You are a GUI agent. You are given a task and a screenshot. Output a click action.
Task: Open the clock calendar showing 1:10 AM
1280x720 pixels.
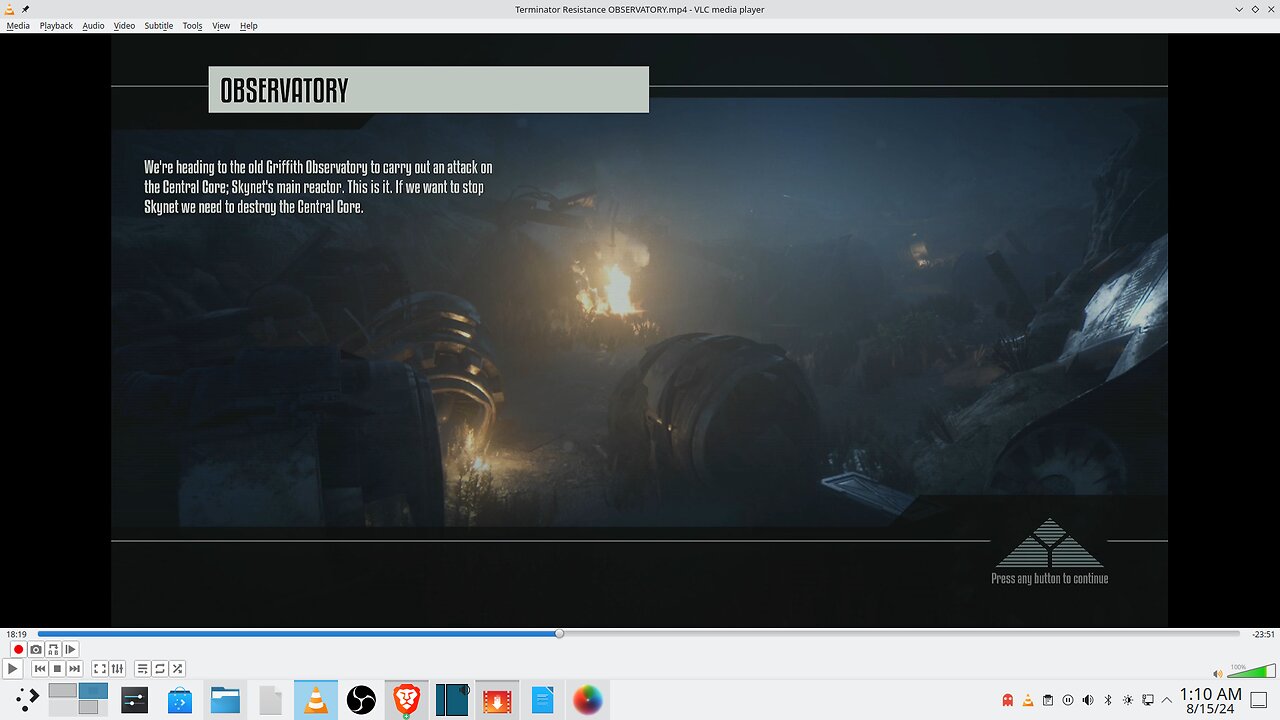point(1210,700)
